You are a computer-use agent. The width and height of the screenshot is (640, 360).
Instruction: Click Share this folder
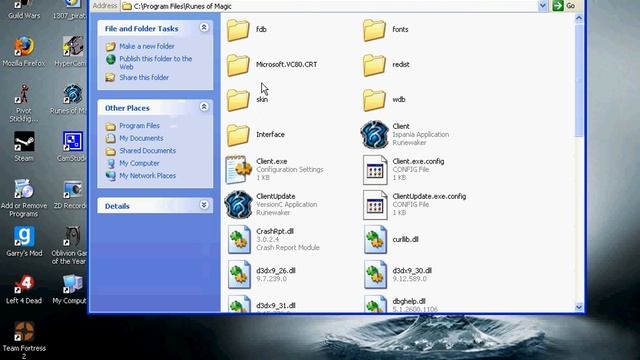[x=137, y=78]
